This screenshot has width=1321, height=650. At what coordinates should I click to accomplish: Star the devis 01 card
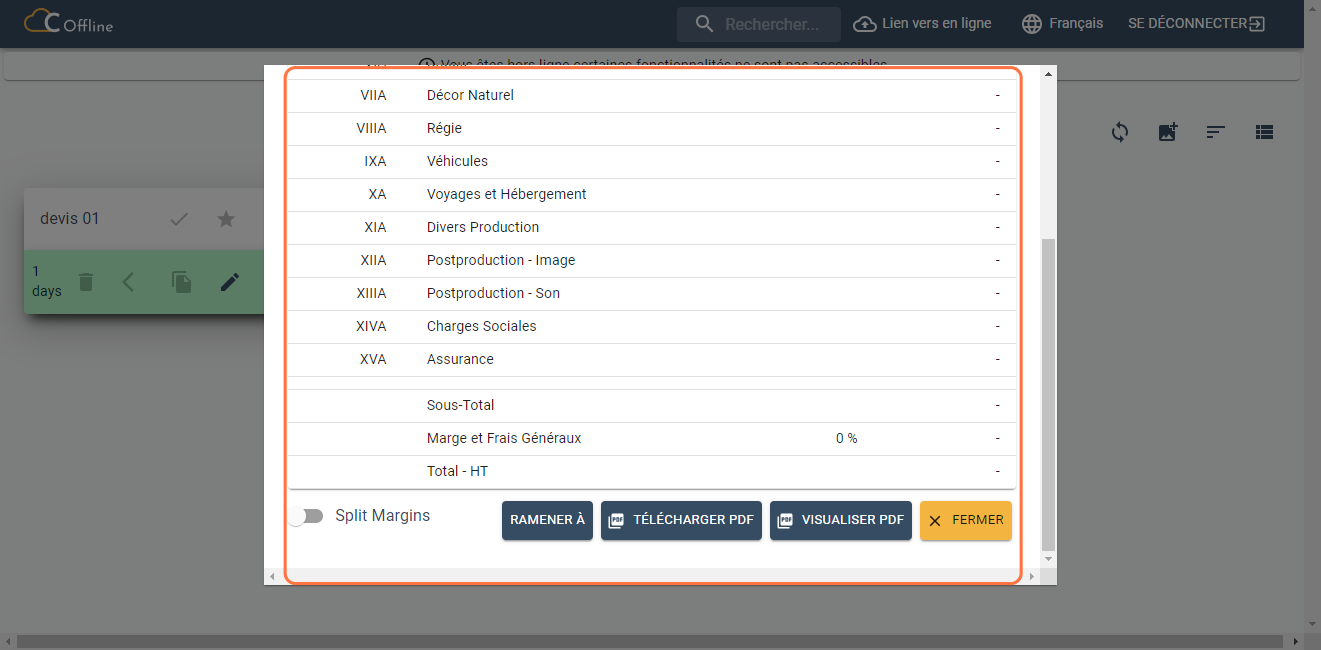pyautogui.click(x=227, y=219)
